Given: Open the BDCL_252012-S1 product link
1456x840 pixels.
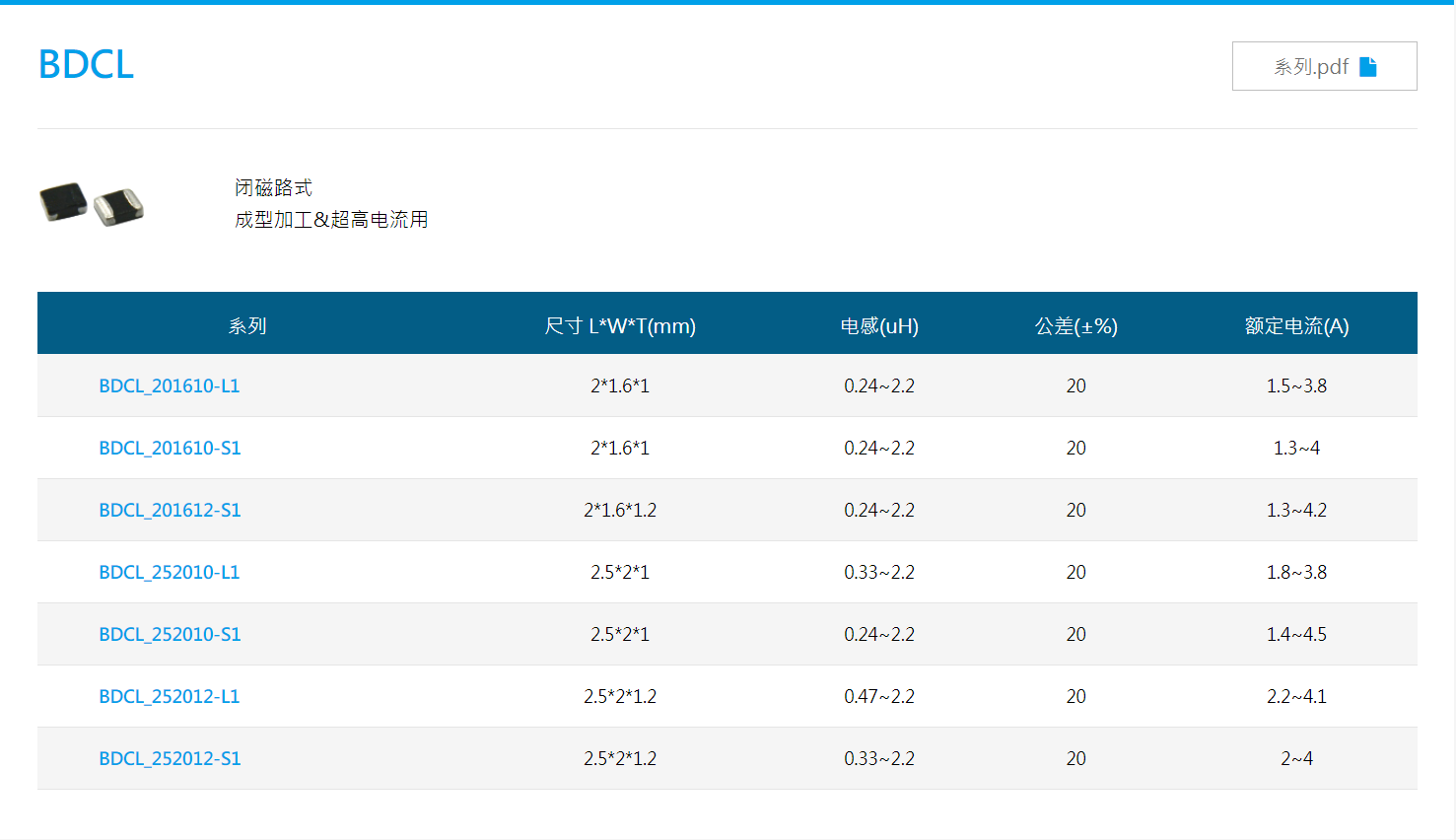Looking at the screenshot, I should coord(170,758).
